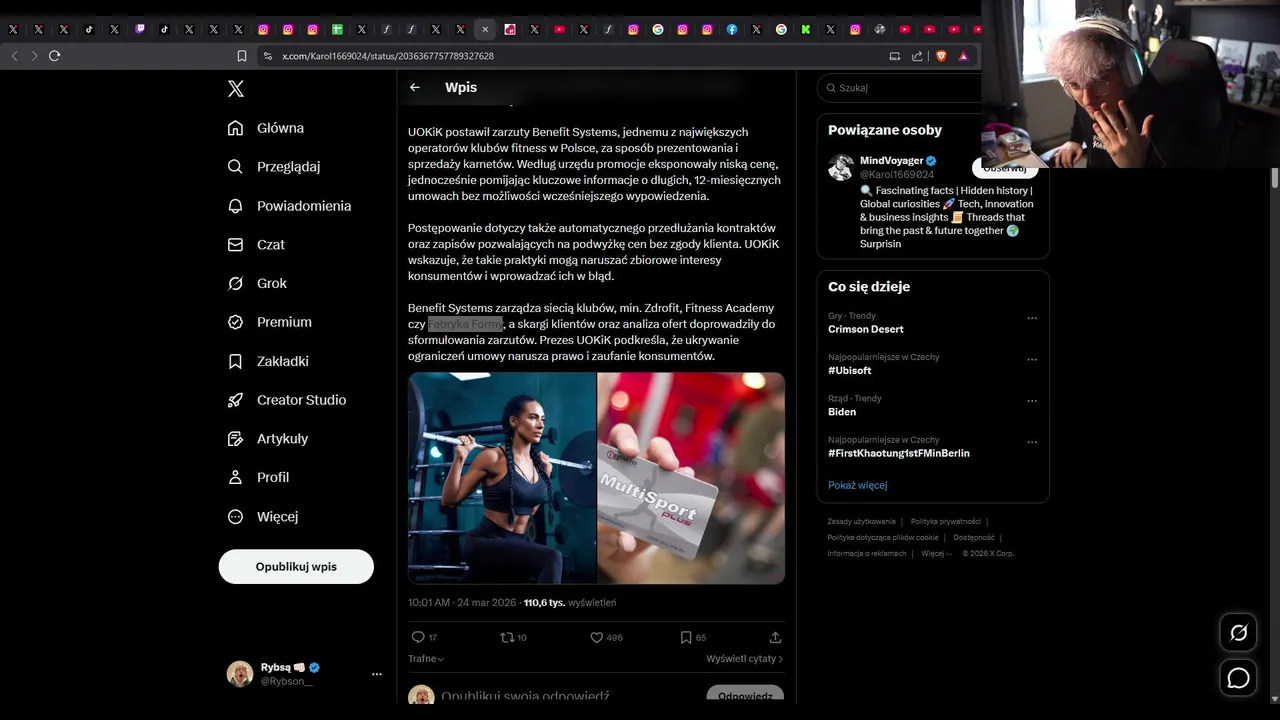Click the Zakładki bookmark icon in sidebar

[236, 361]
